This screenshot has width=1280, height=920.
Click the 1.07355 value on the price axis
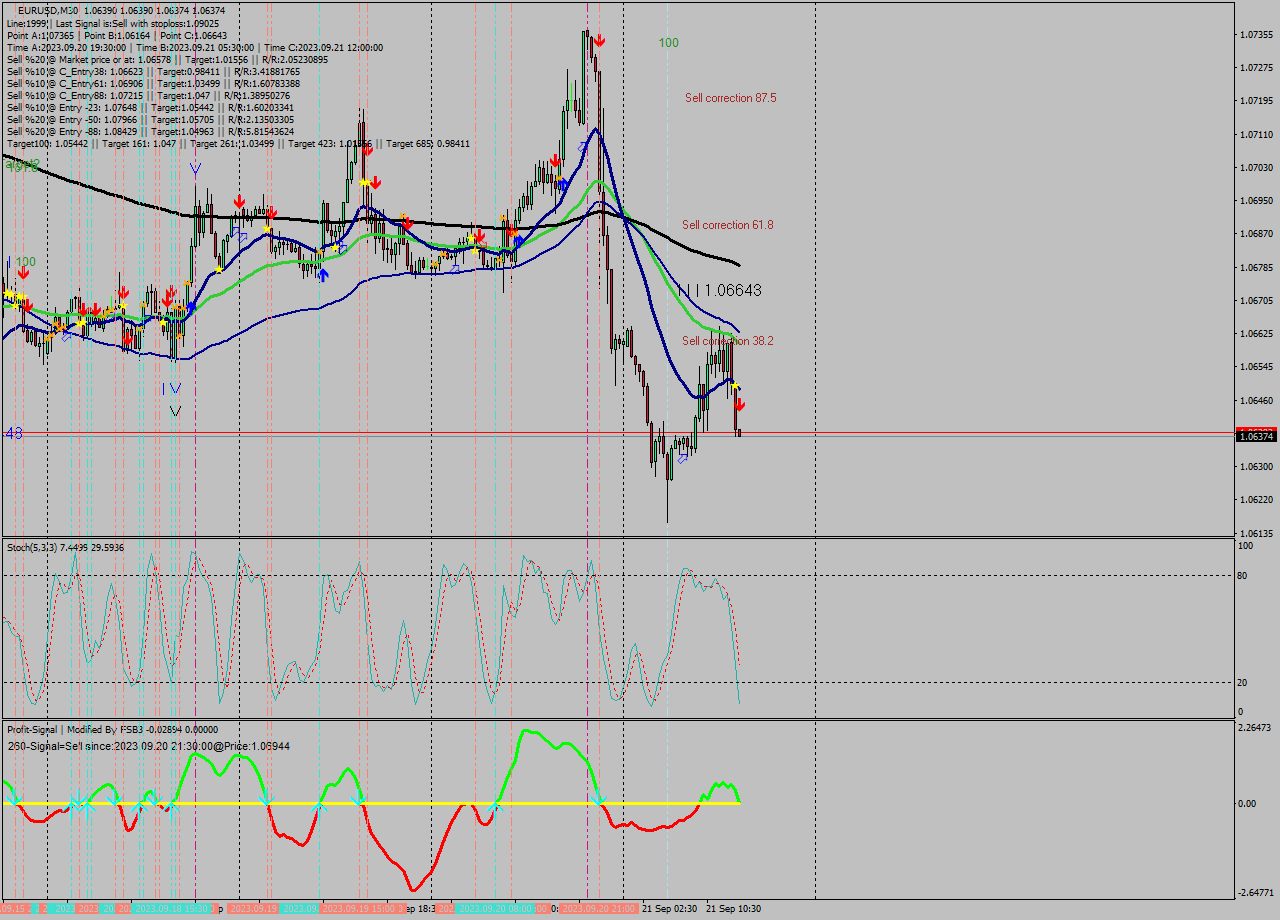click(x=1257, y=35)
